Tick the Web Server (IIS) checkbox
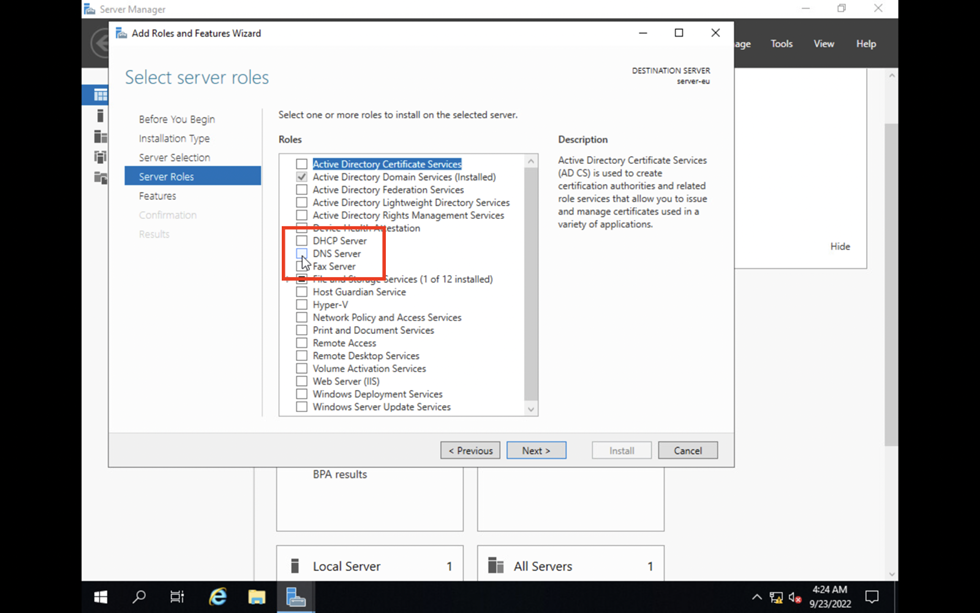 [302, 381]
